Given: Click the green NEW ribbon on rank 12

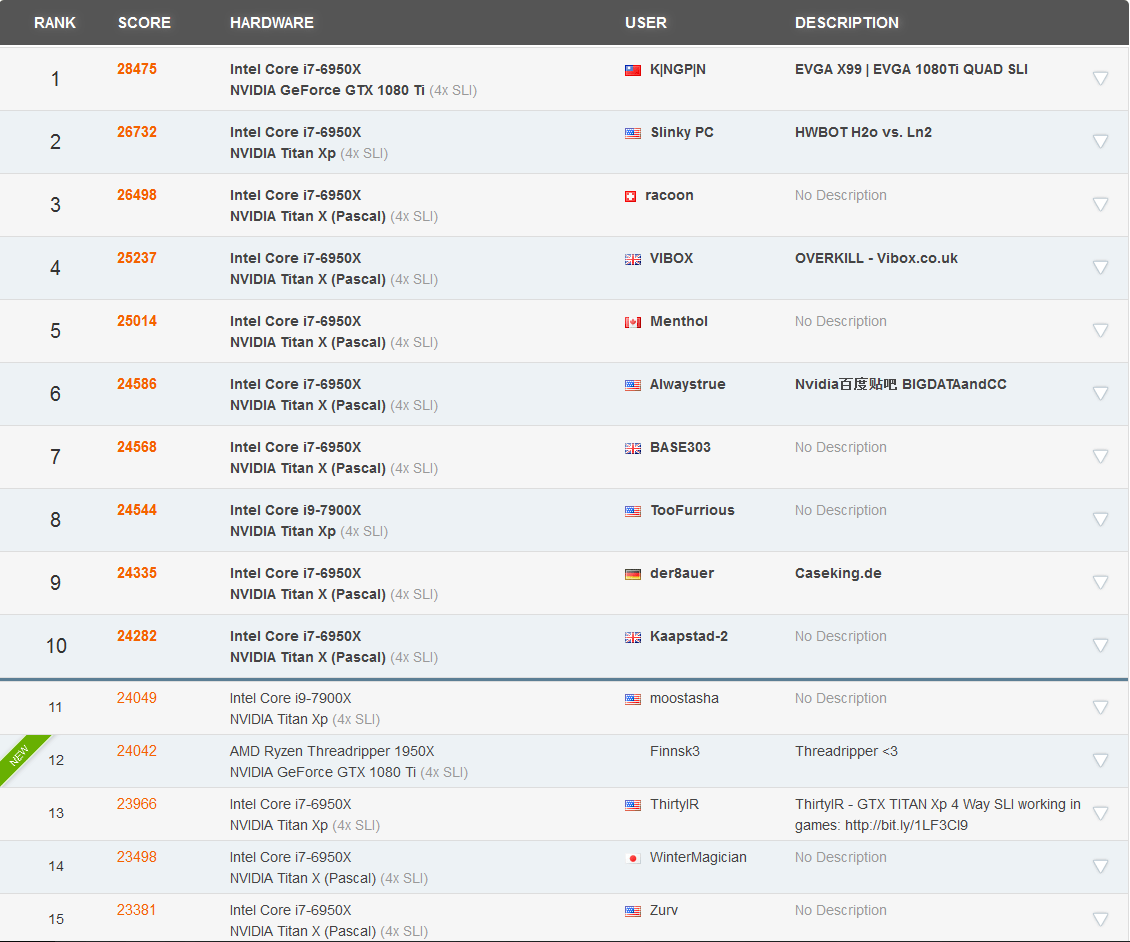Looking at the screenshot, I should 19,755.
